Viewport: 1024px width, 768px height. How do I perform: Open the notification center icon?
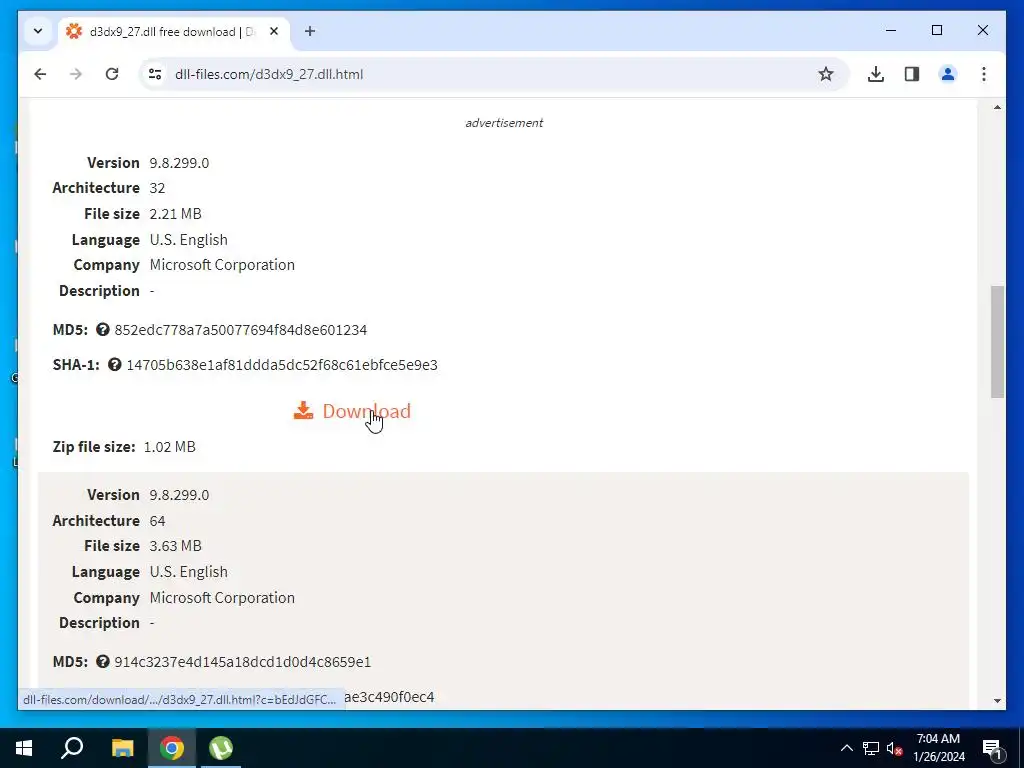click(x=991, y=748)
